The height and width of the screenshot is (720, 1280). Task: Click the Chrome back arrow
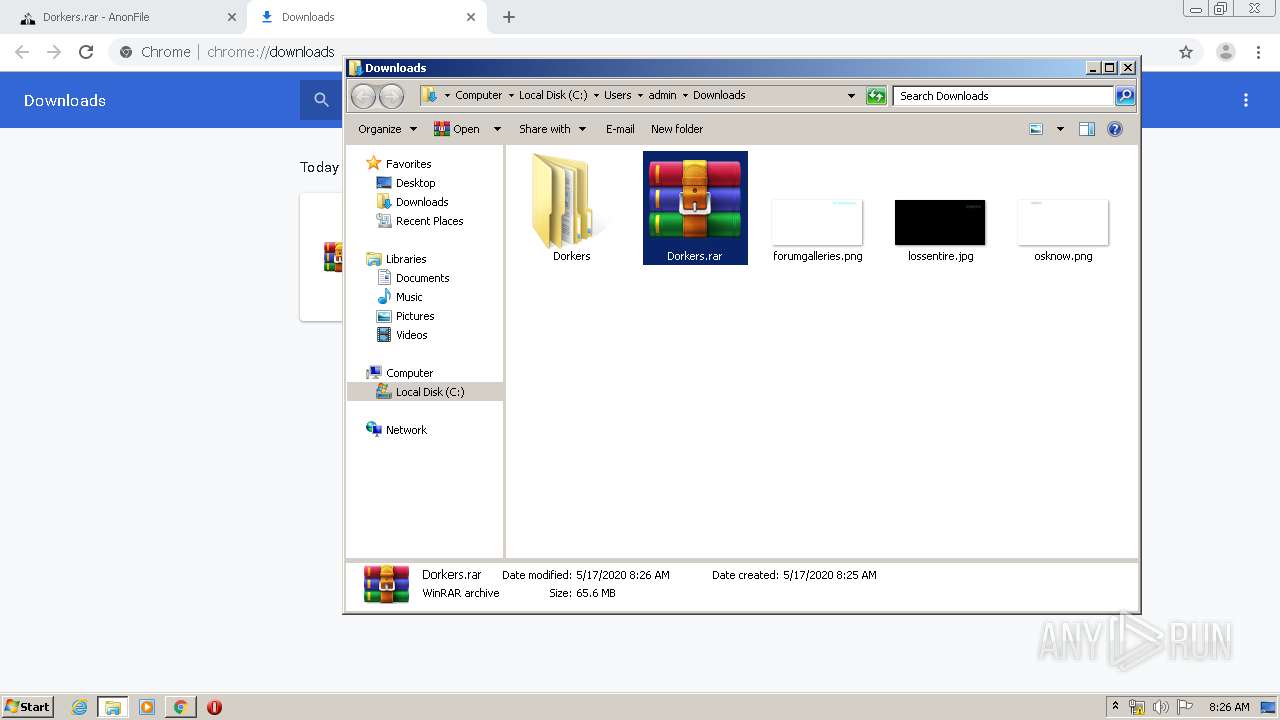pyautogui.click(x=22, y=52)
